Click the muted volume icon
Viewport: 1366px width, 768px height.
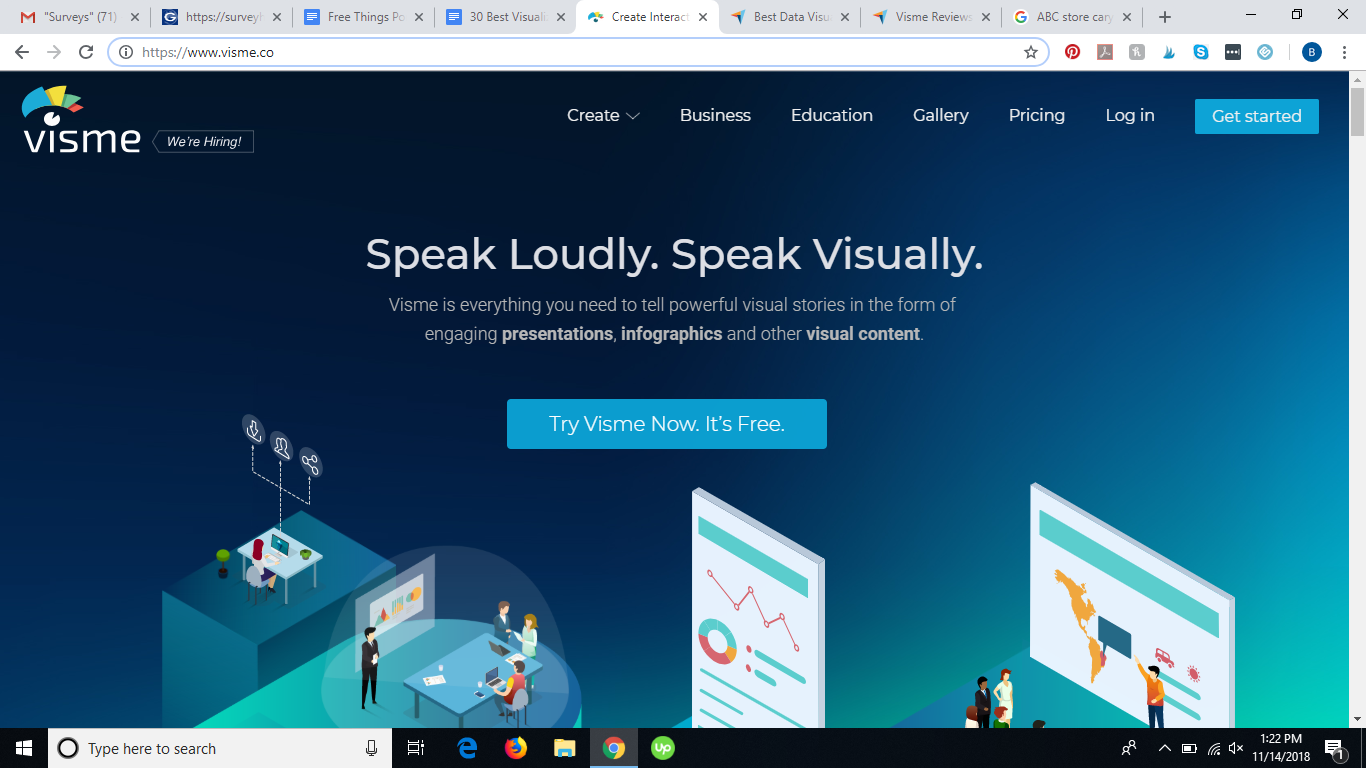tap(1236, 748)
